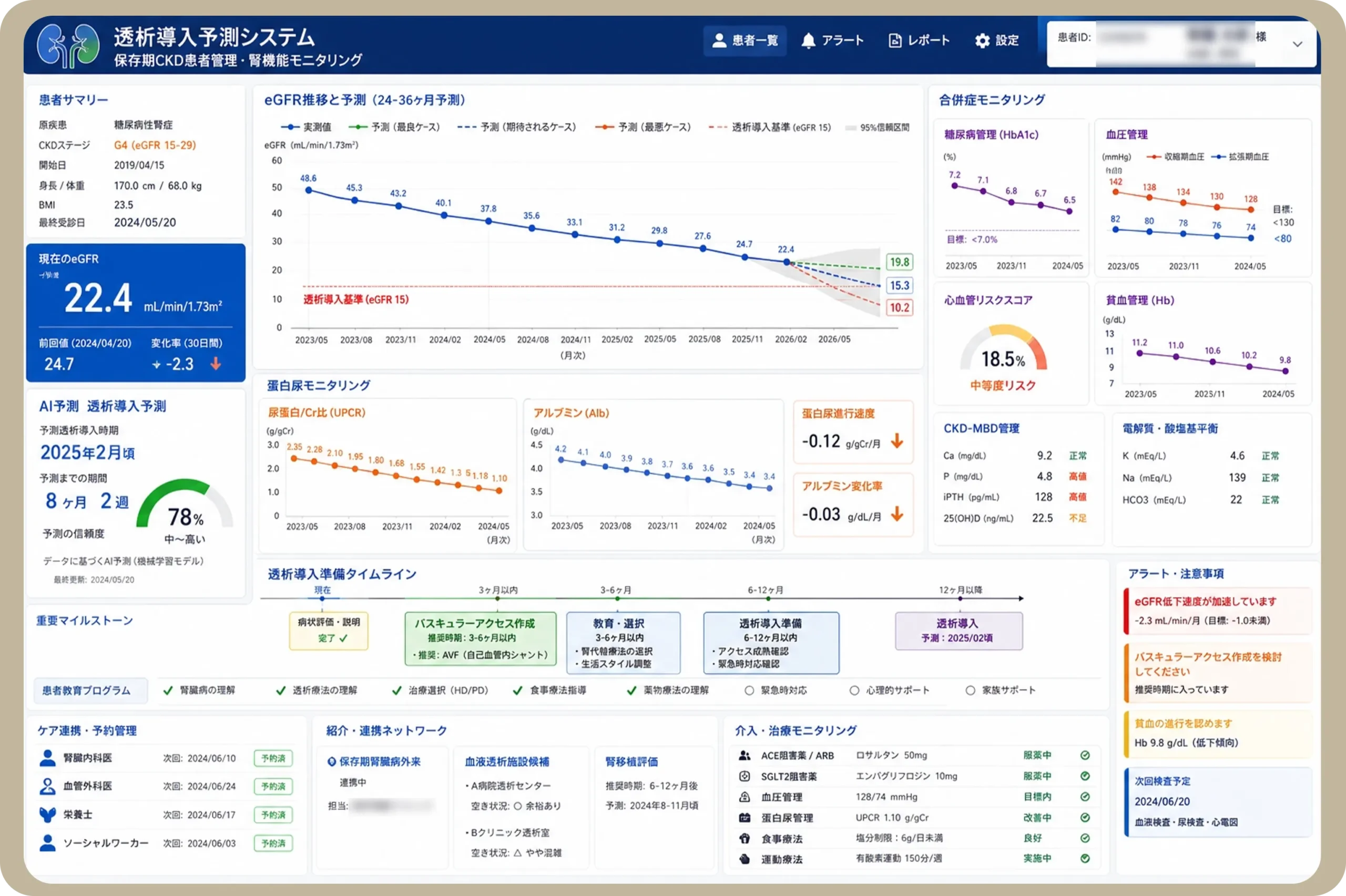Open the 設定 menu
The image size is (1346, 896).
coord(997,40)
